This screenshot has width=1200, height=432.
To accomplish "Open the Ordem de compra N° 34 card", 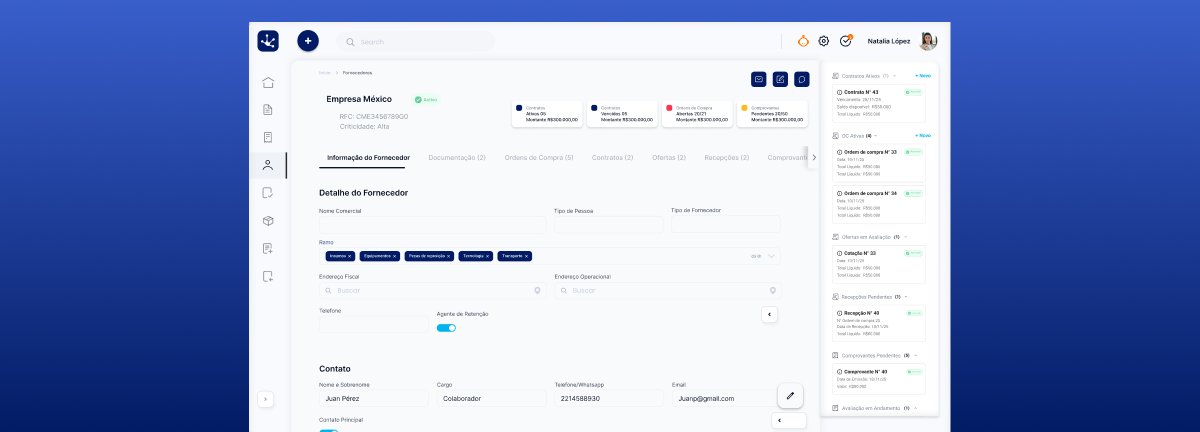I will (879, 204).
